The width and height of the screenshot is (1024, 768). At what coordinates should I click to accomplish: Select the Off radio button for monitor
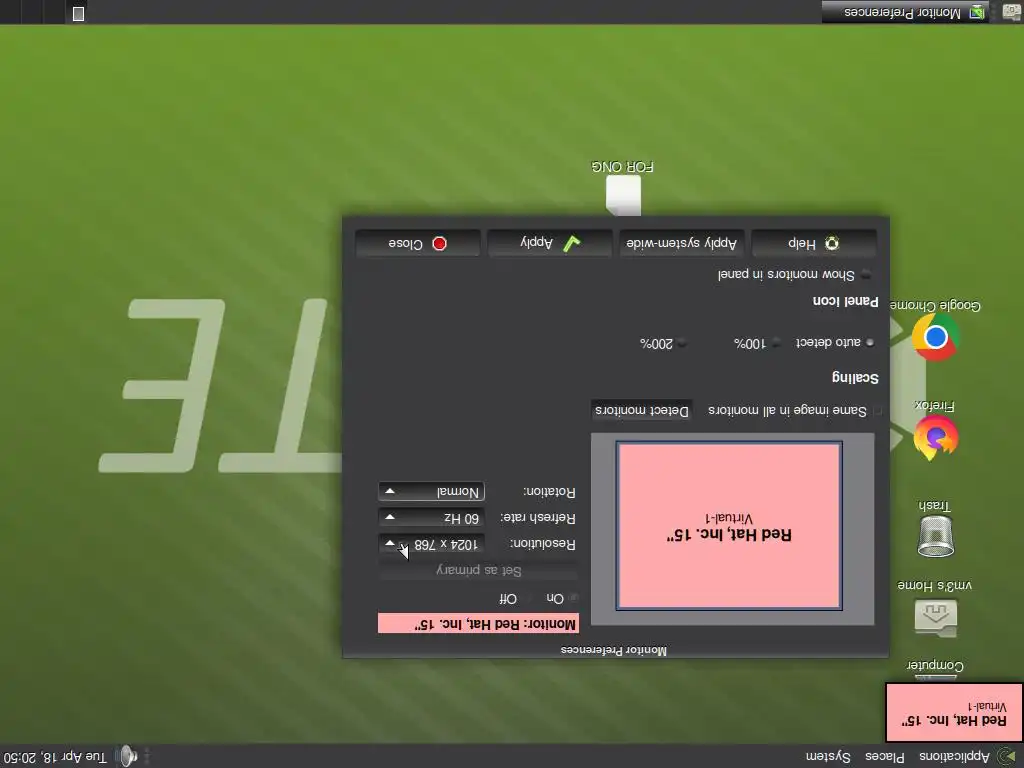click(x=529, y=598)
